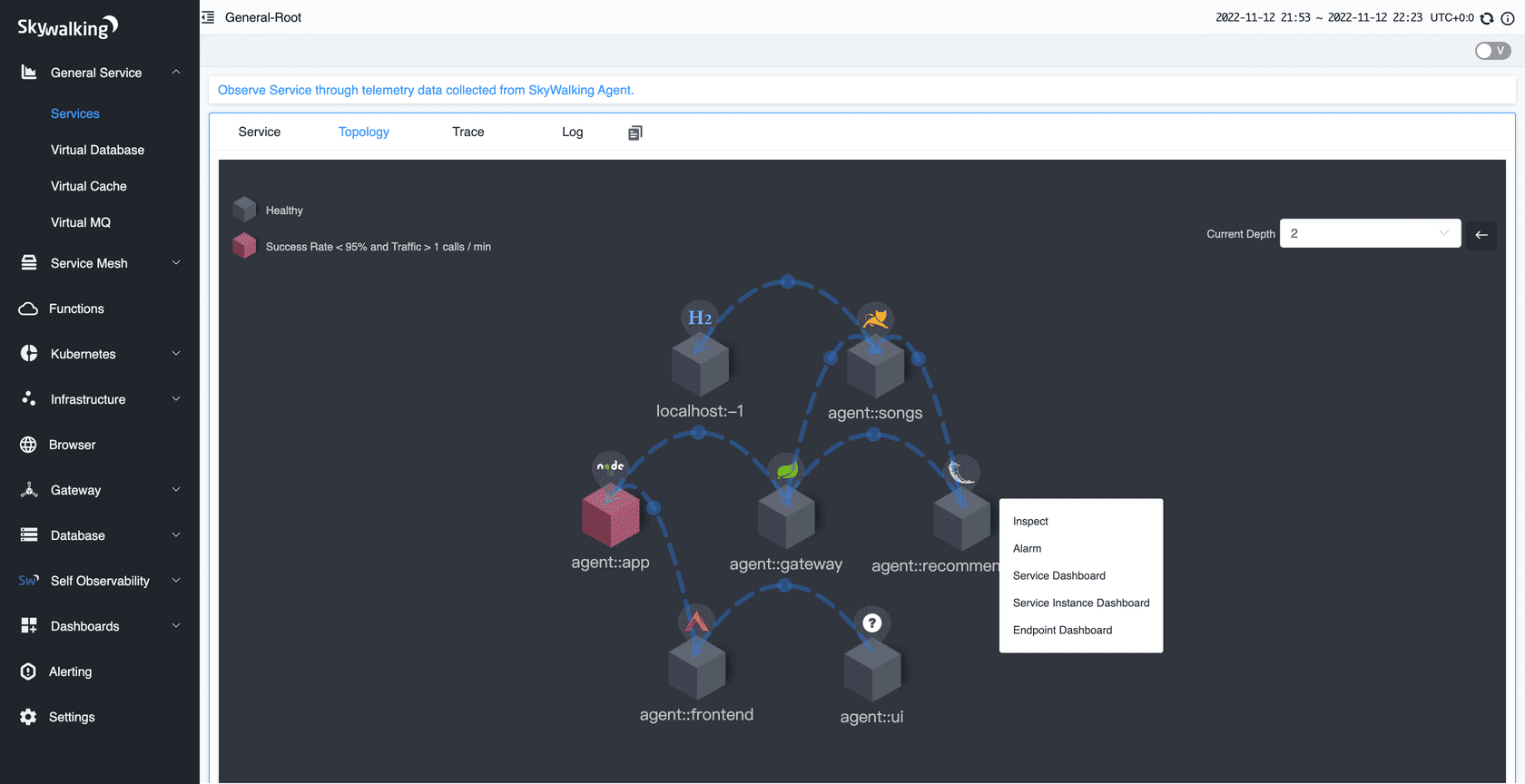The width and height of the screenshot is (1525, 784).
Task: Choose Service Dashboard from context menu
Action: click(1058, 575)
